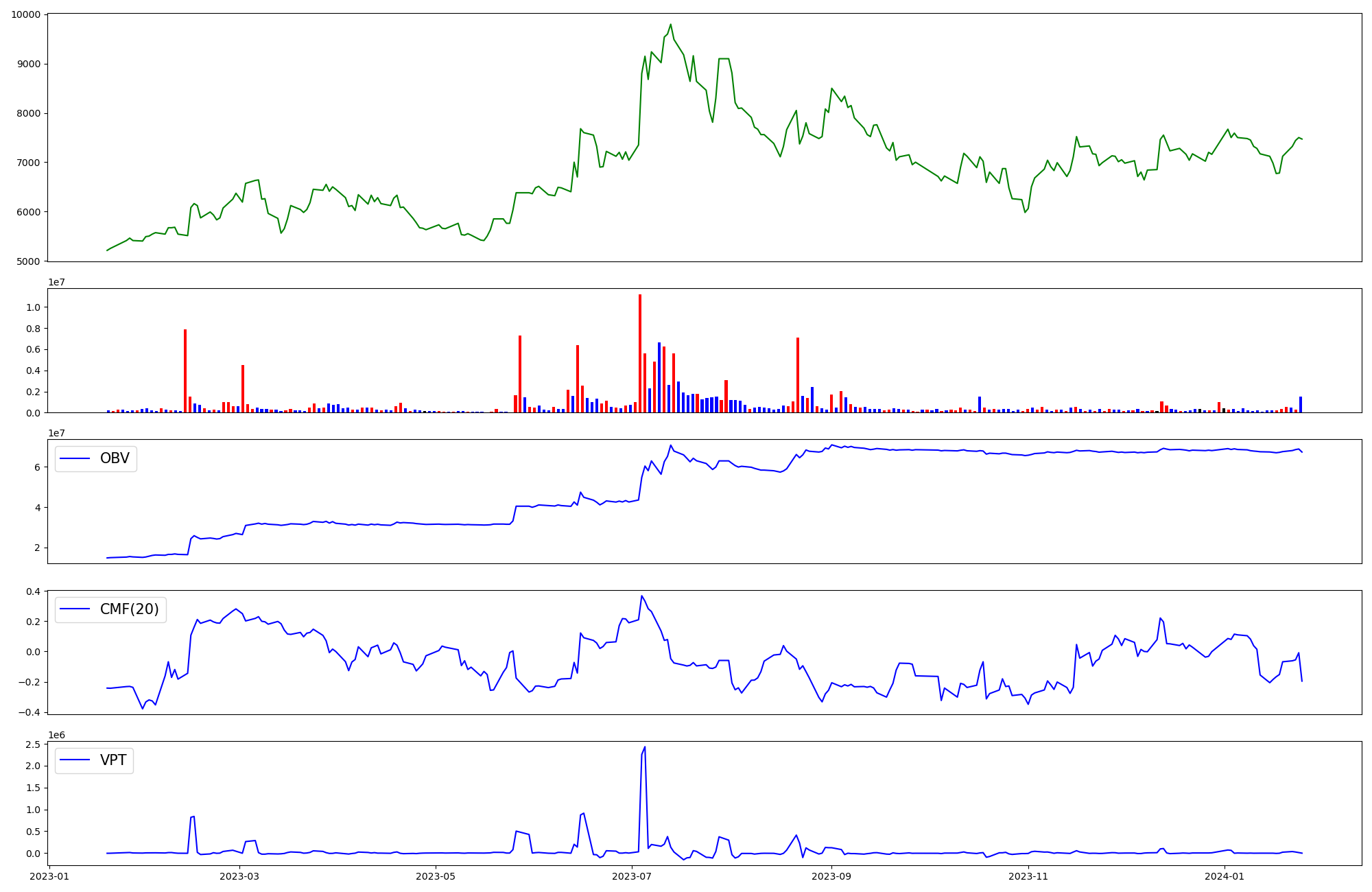Click the 2024-01 date tick label
This screenshot has width=1372, height=892.
click(1225, 876)
